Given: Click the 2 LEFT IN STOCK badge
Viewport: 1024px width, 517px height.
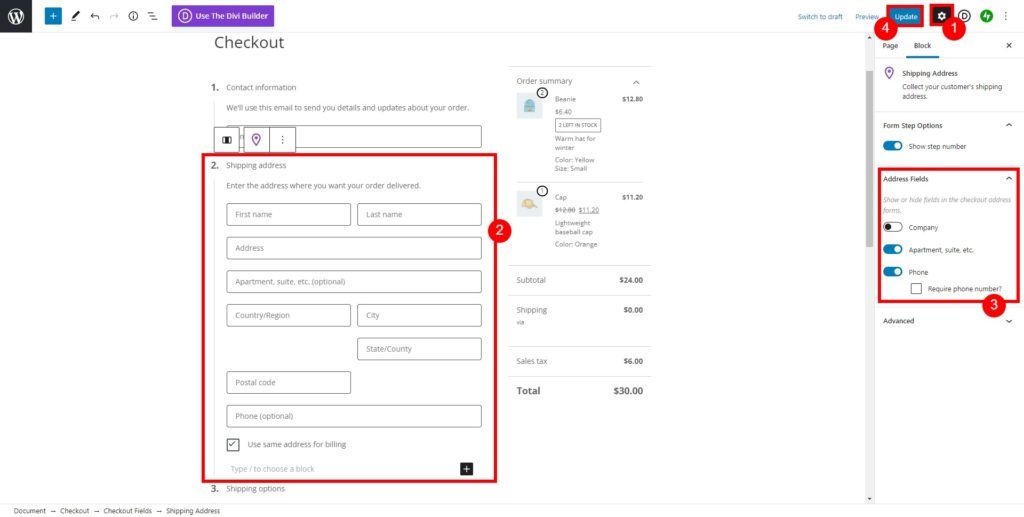Looking at the screenshot, I should [578, 125].
